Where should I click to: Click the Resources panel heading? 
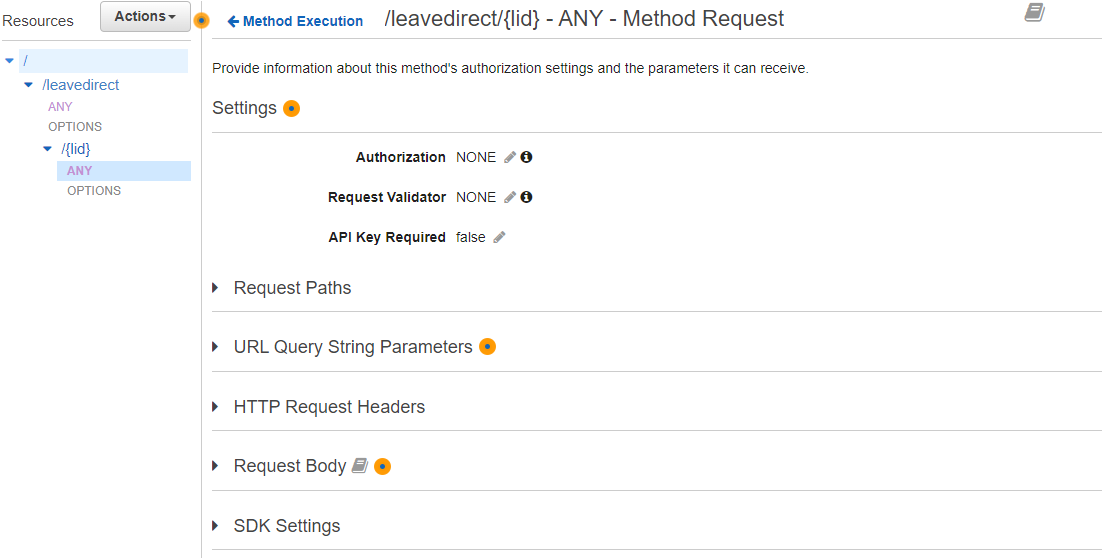pos(38,21)
